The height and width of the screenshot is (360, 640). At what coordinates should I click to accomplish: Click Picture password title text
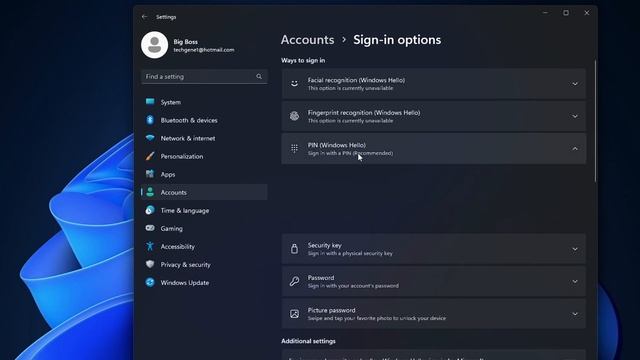click(x=331, y=310)
